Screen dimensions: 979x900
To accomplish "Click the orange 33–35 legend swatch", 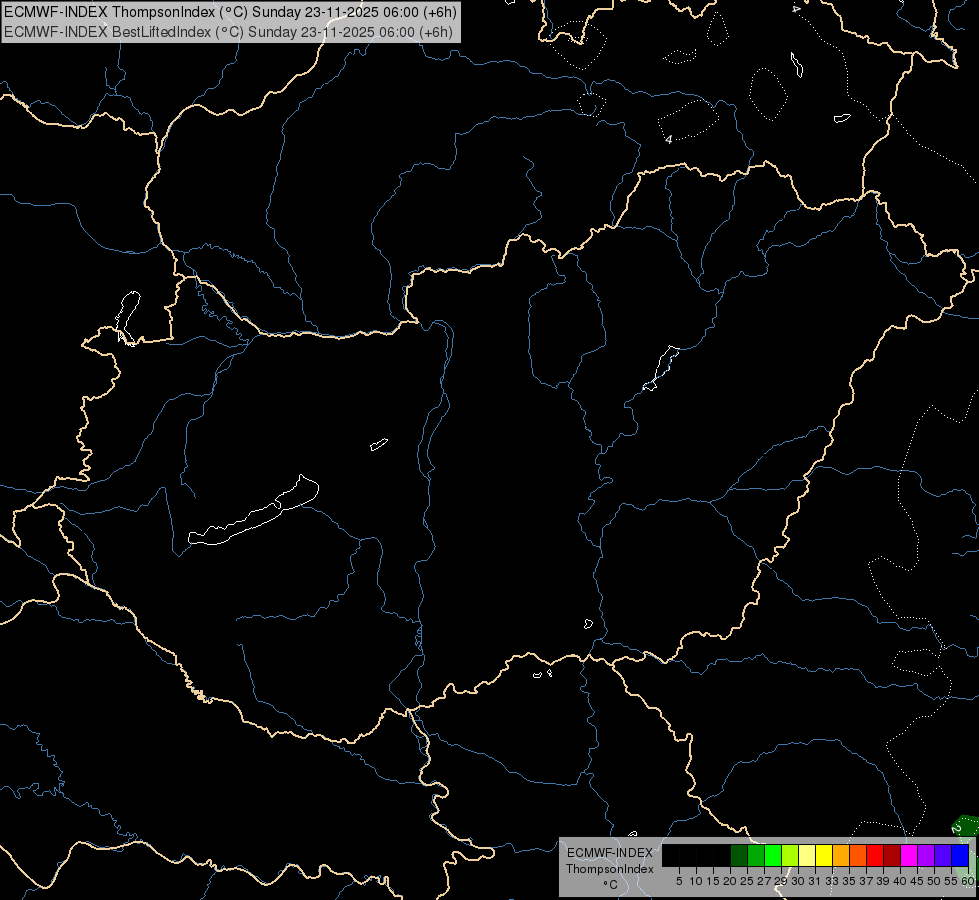I will (x=841, y=855).
